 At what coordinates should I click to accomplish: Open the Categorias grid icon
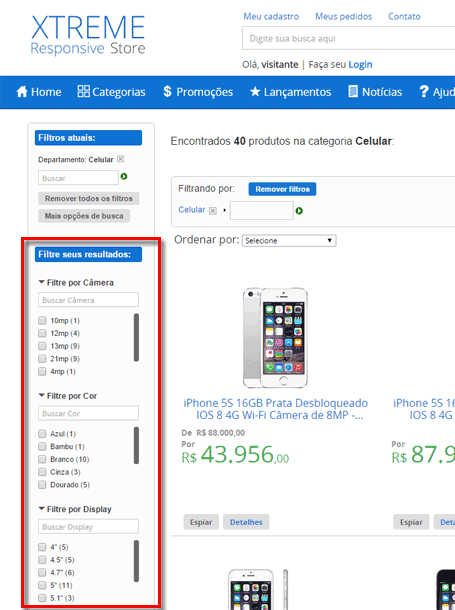[83, 91]
